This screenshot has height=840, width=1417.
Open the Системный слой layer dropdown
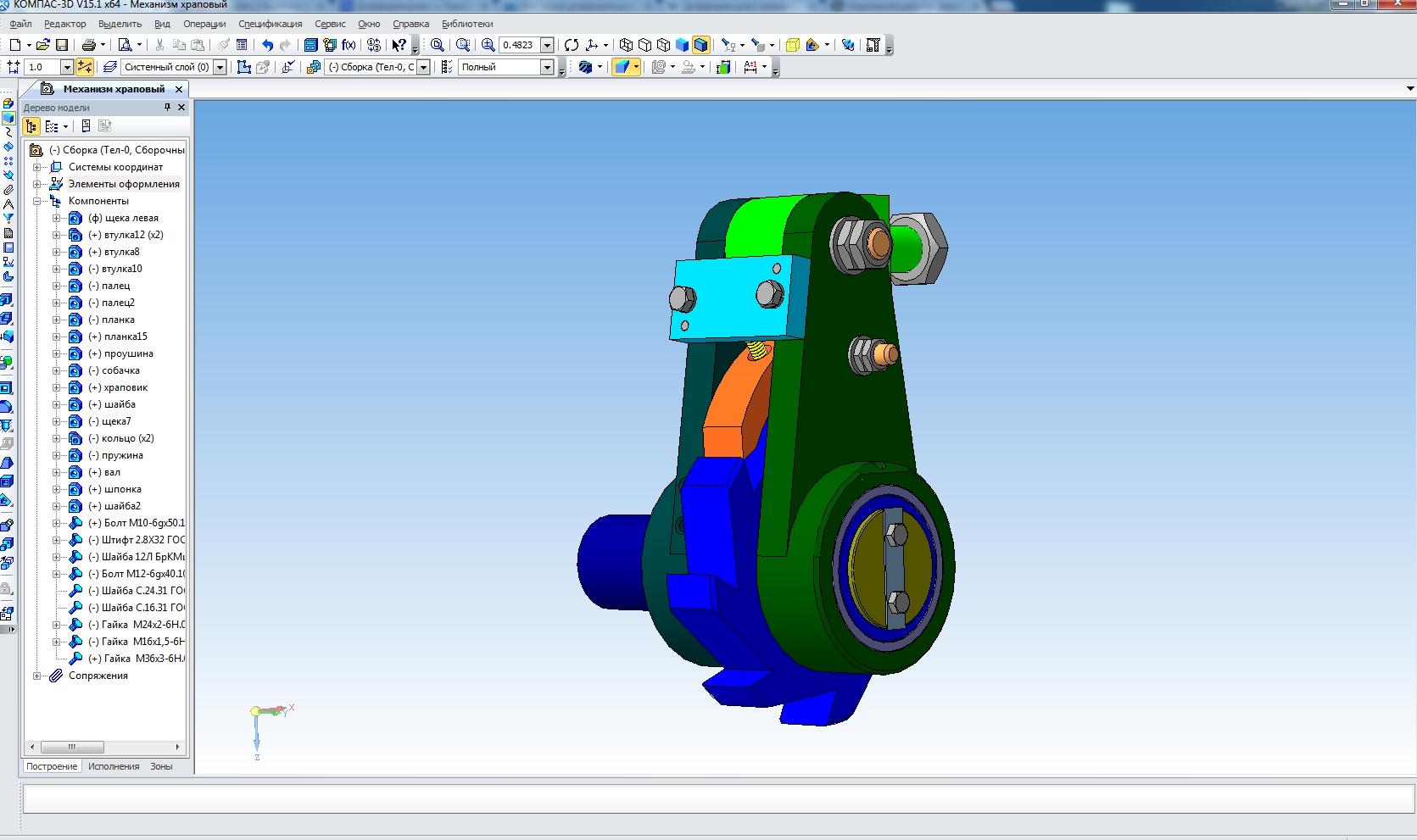[220, 67]
